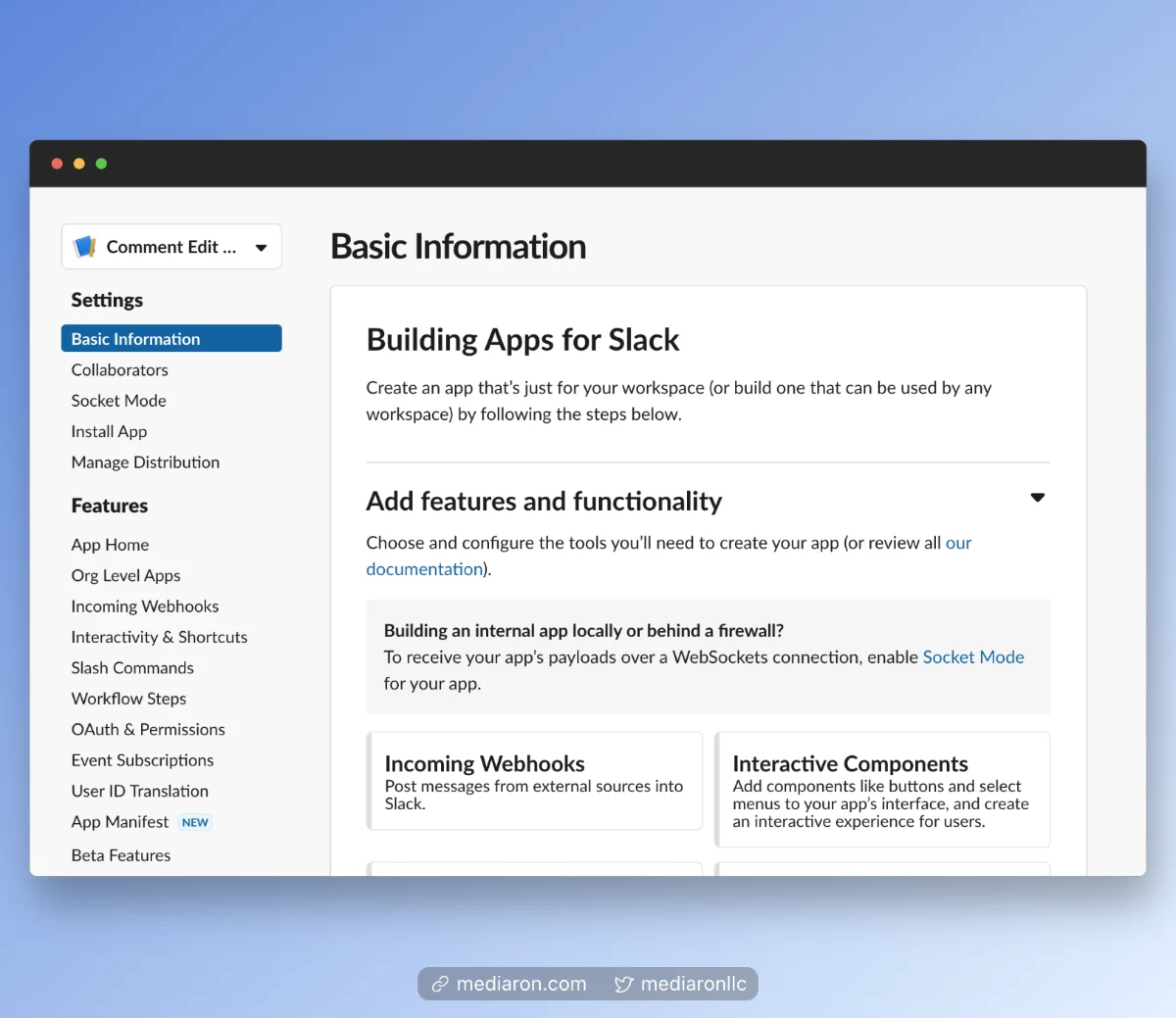
Task: Click the Settings section header
Action: pyautogui.click(x=107, y=300)
